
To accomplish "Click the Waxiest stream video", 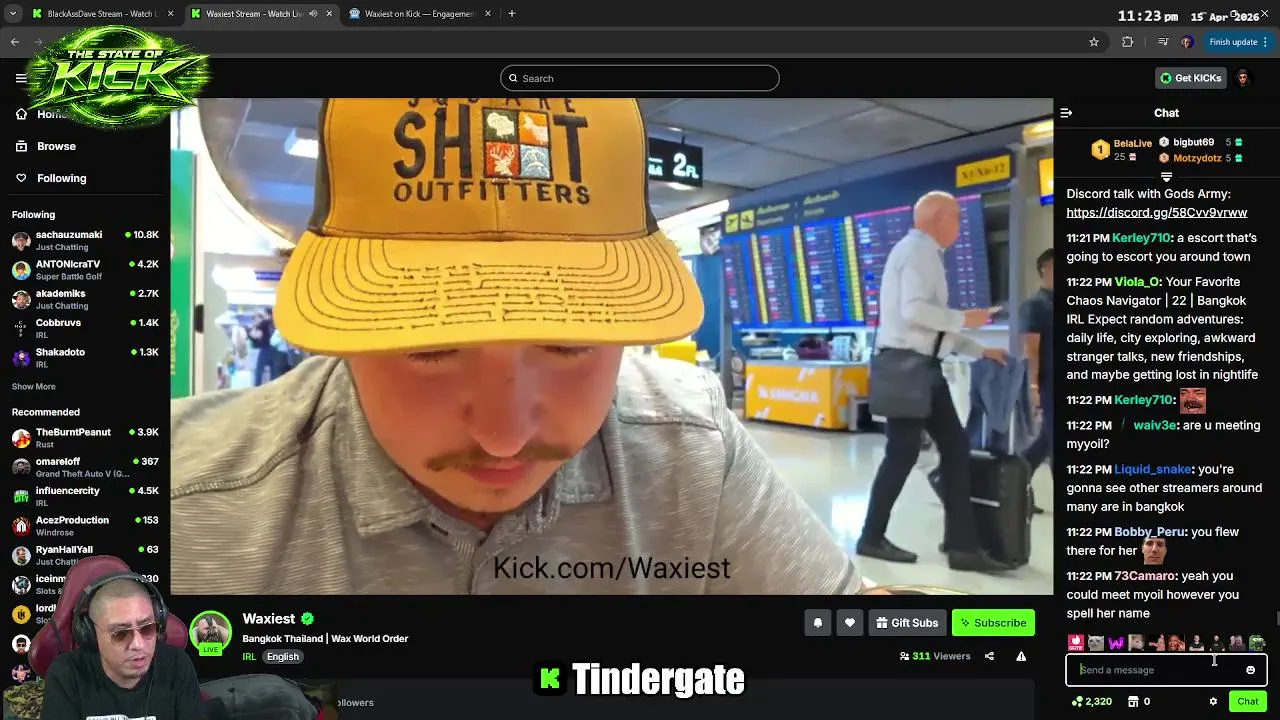I will pyautogui.click(x=611, y=346).
